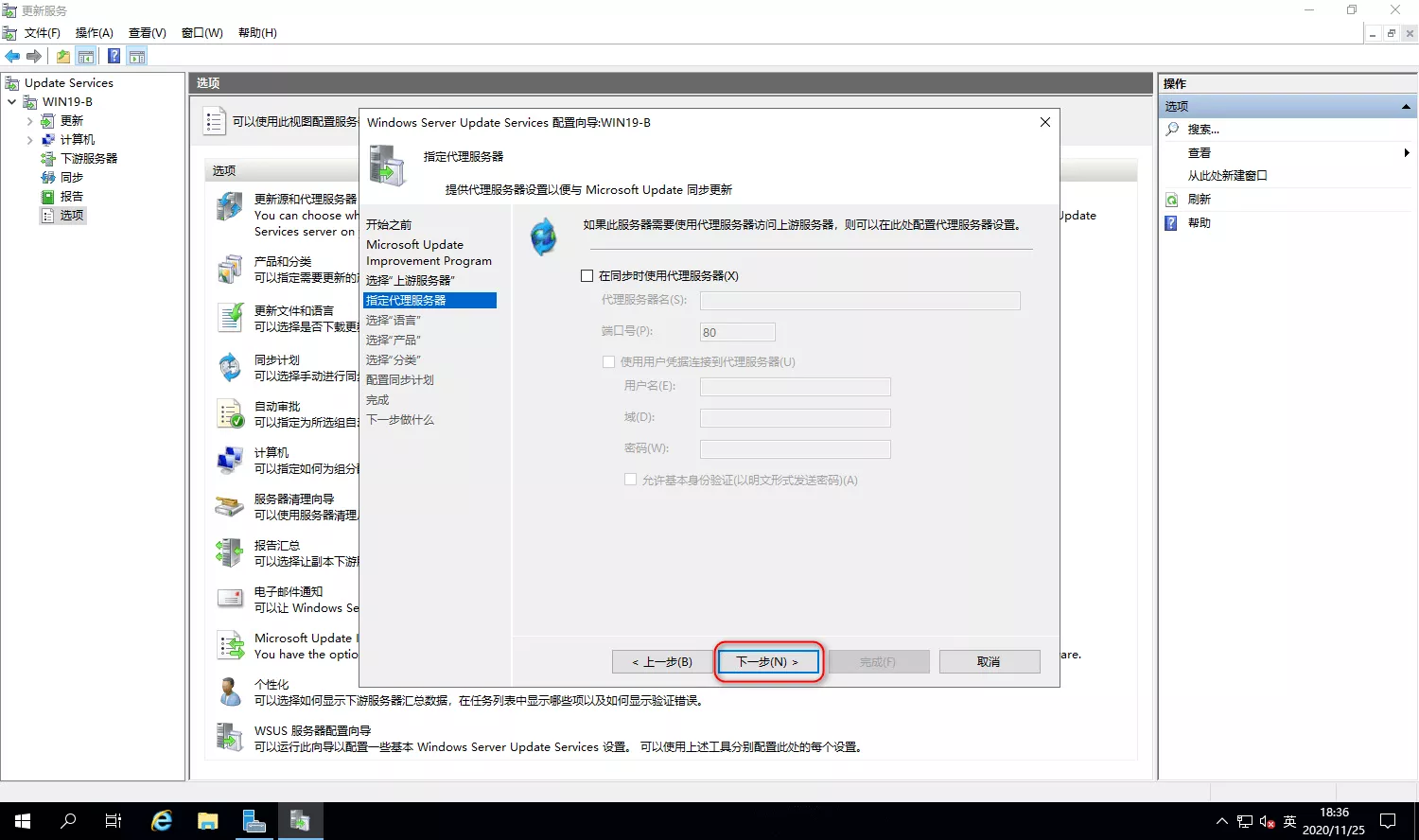This screenshot has height=840, width=1419.
Task: Click the Refresh (刷新) action icon
Action: point(1172,200)
